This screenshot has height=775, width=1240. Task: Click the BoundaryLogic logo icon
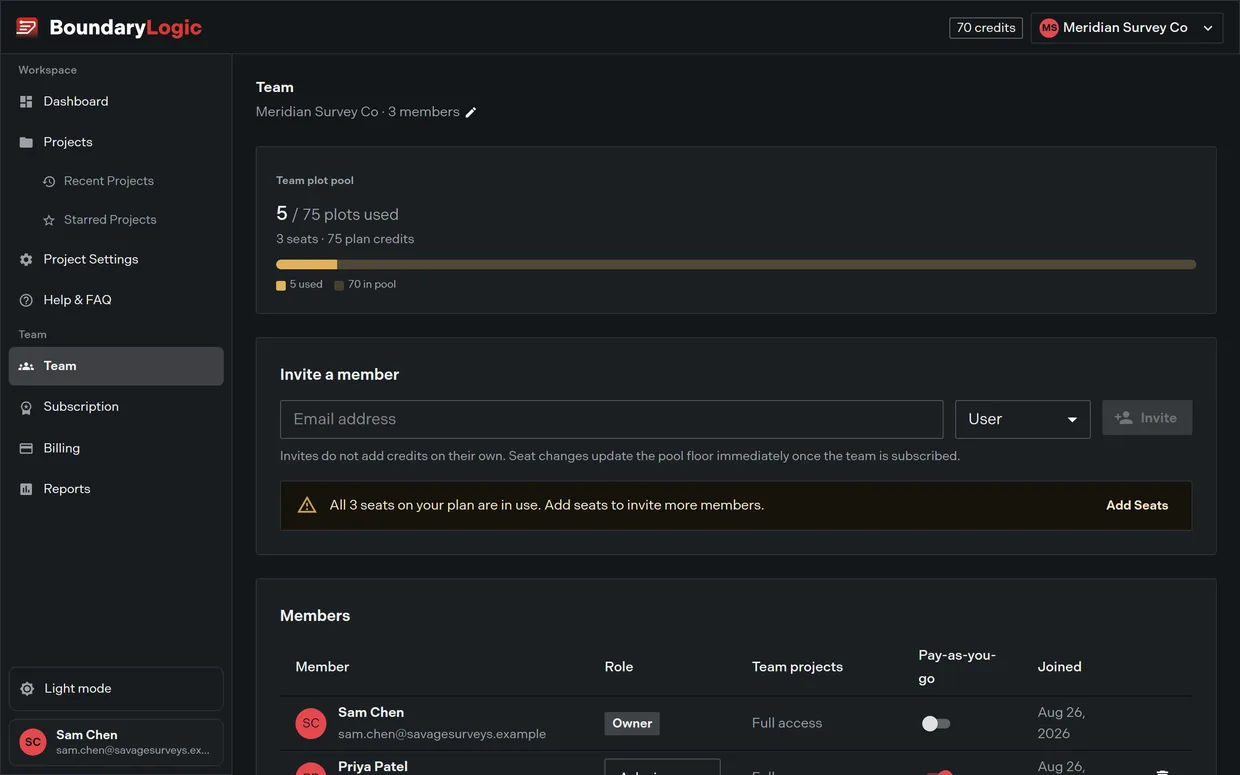coord(27,27)
